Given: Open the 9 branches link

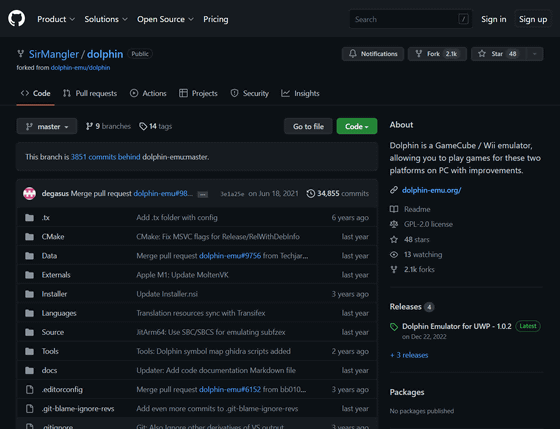Looking at the screenshot, I should pos(109,126).
